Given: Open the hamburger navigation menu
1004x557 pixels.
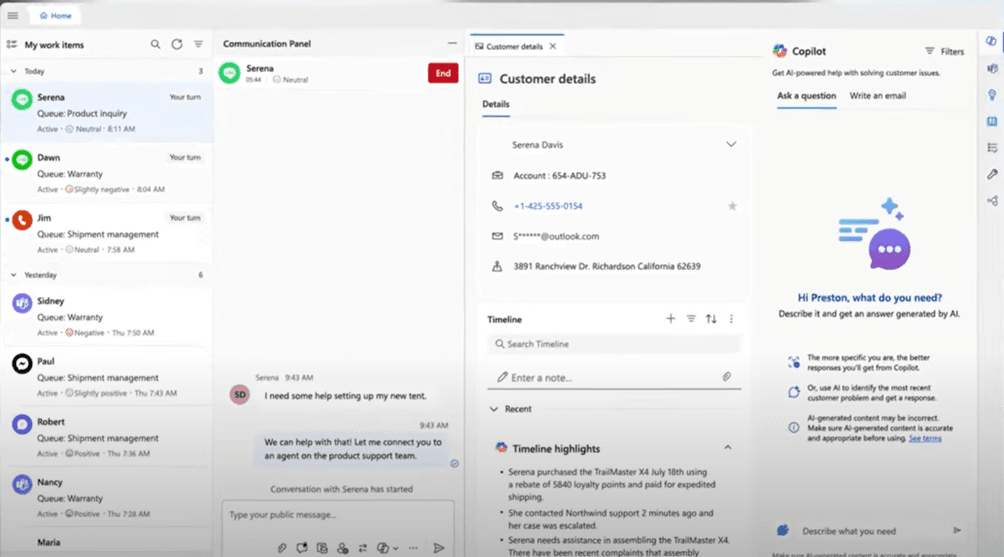Looking at the screenshot, I should (13, 15).
